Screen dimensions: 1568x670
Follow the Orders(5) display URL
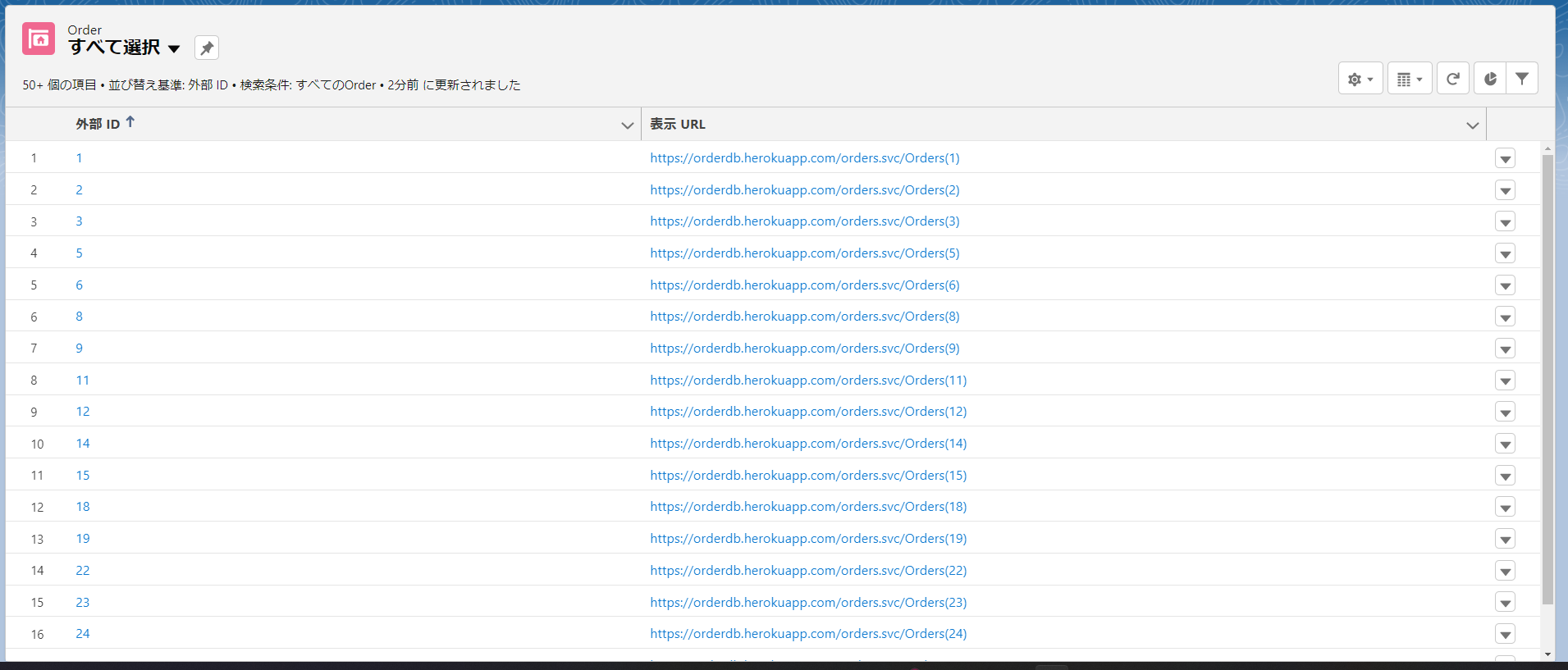tap(805, 253)
